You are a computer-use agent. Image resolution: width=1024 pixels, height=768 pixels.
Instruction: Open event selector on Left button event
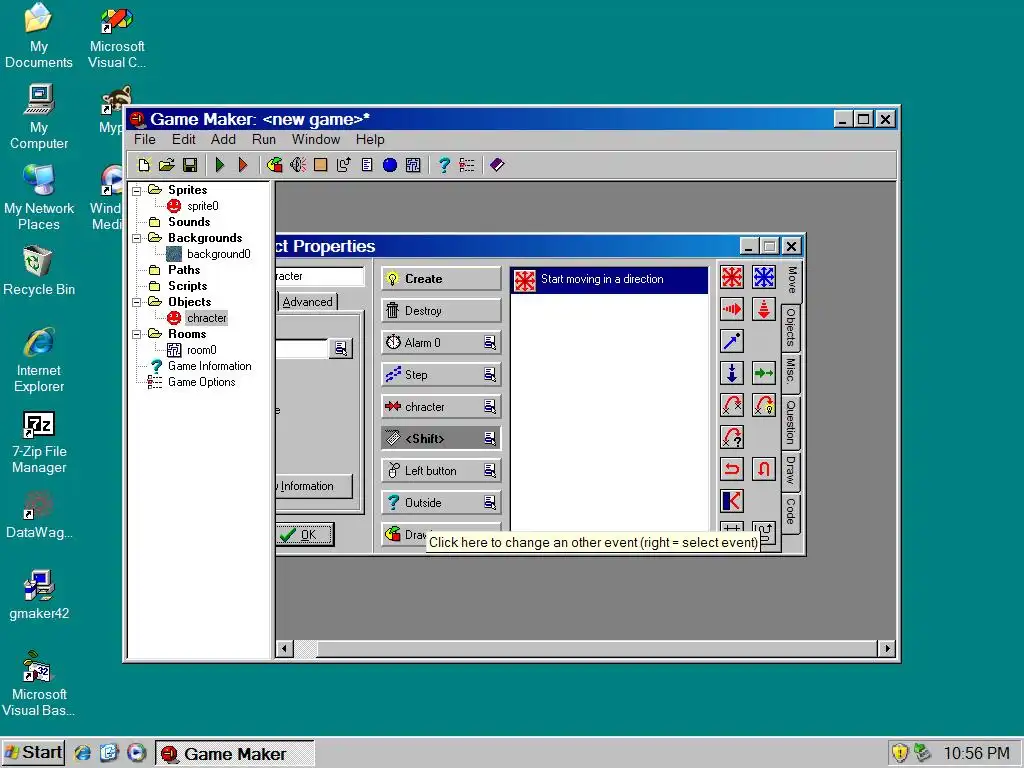(490, 471)
